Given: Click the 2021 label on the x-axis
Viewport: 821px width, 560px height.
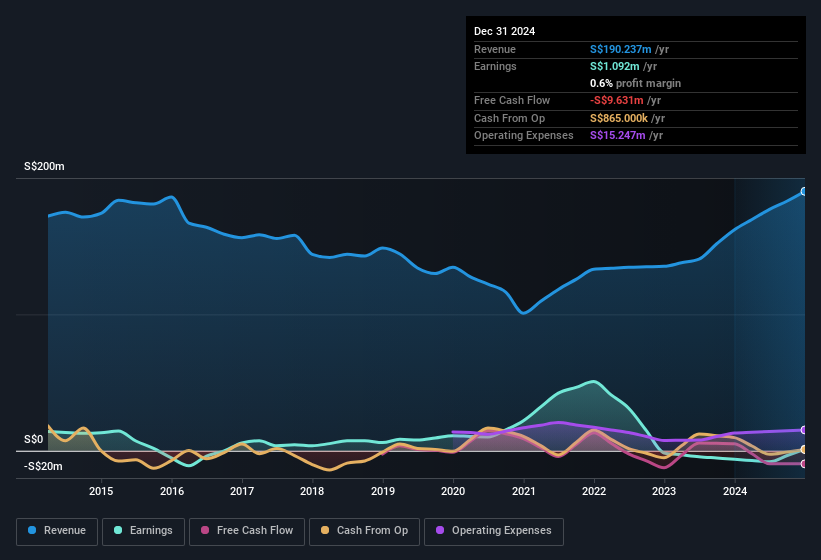Looking at the screenshot, I should pos(524,491).
